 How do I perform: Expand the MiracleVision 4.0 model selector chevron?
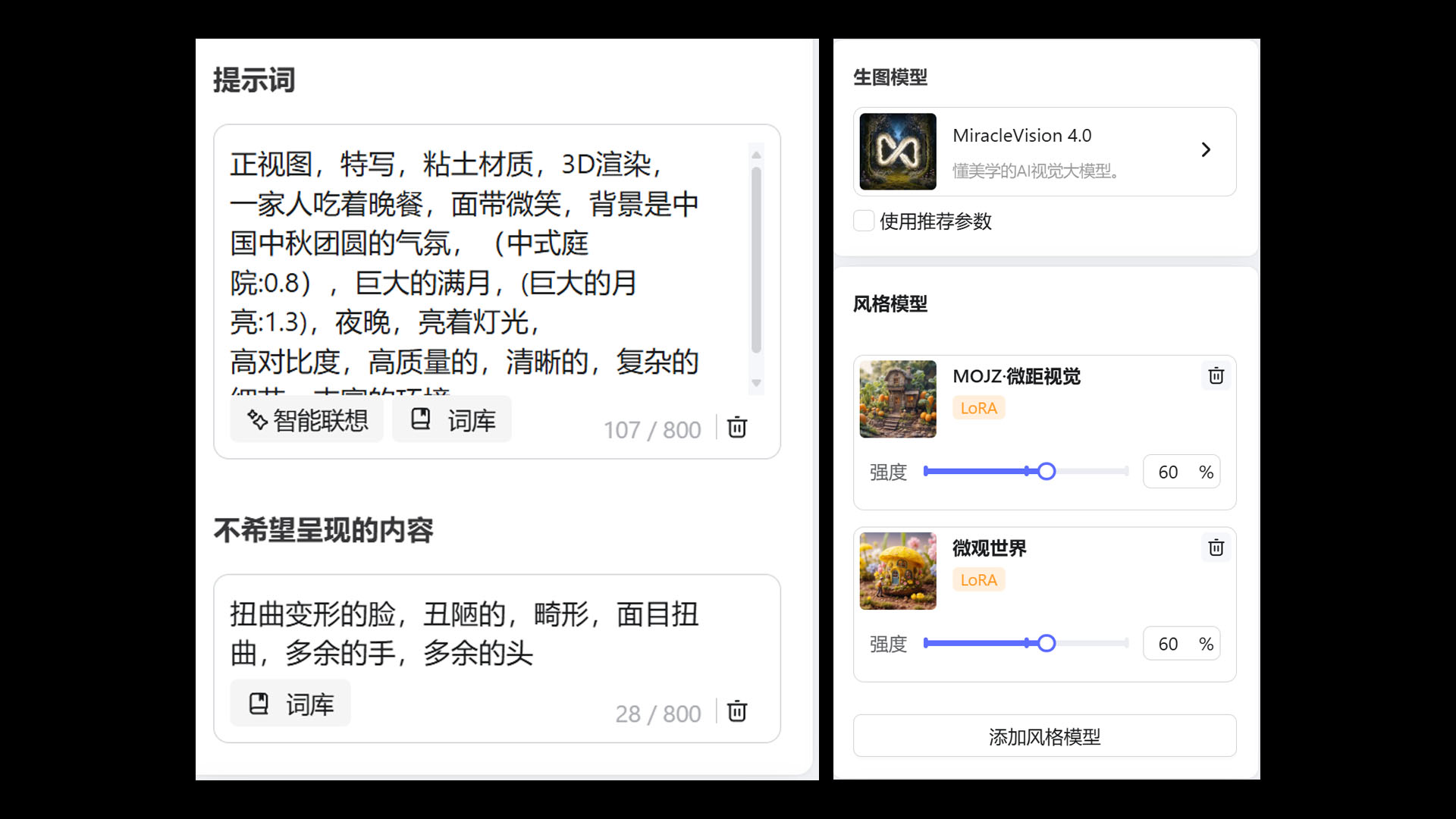point(1206,150)
